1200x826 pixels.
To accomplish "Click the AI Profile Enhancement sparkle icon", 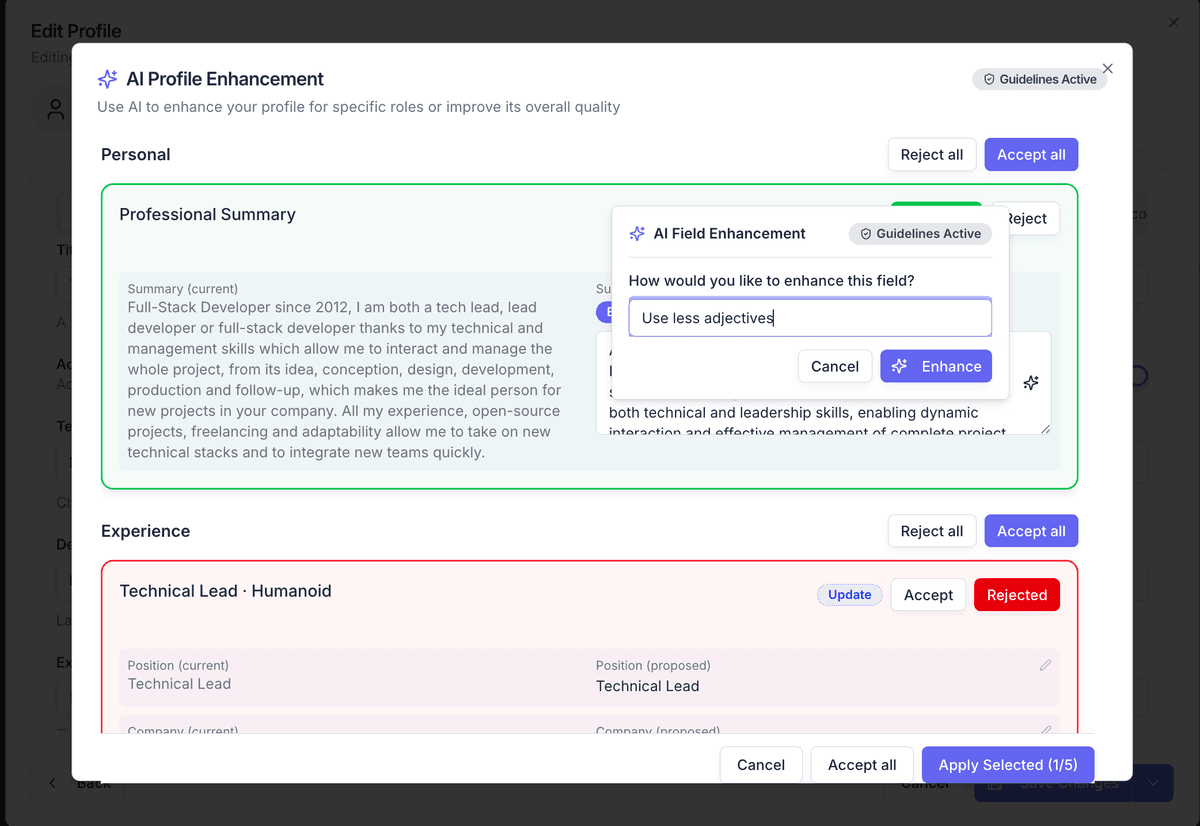I will click(107, 79).
